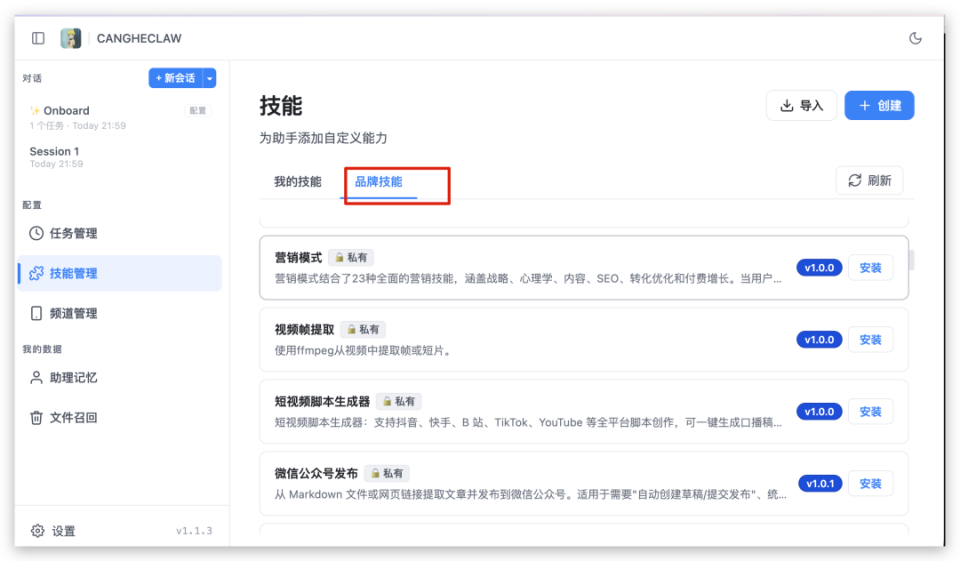Select the 微信公众号发布 skill title
Image resolution: width=960 pixels, height=561 pixels.
(x=316, y=473)
